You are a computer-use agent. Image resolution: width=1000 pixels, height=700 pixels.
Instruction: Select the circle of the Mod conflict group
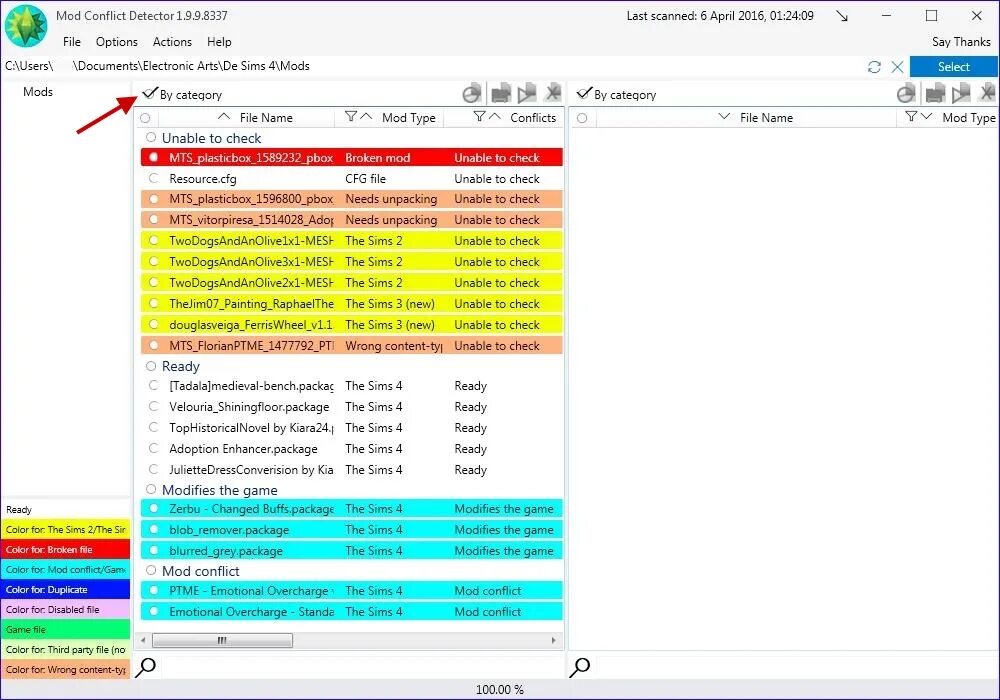(x=151, y=570)
